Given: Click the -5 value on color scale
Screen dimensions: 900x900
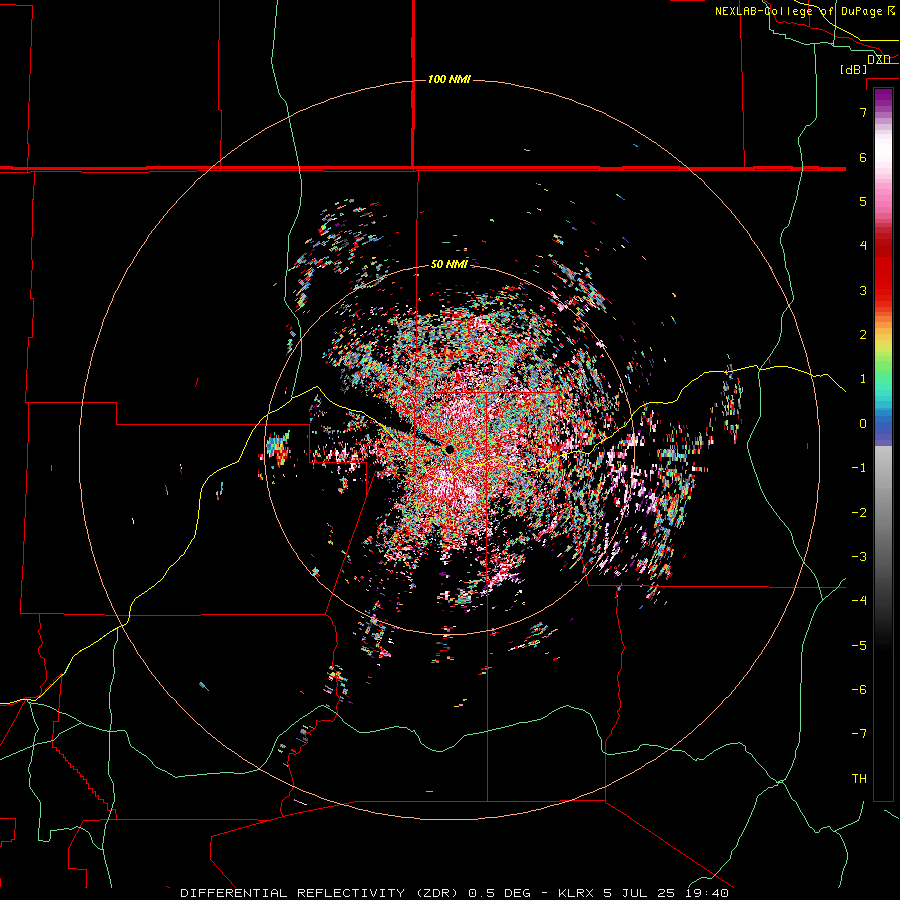Looking at the screenshot, I should tap(859, 646).
